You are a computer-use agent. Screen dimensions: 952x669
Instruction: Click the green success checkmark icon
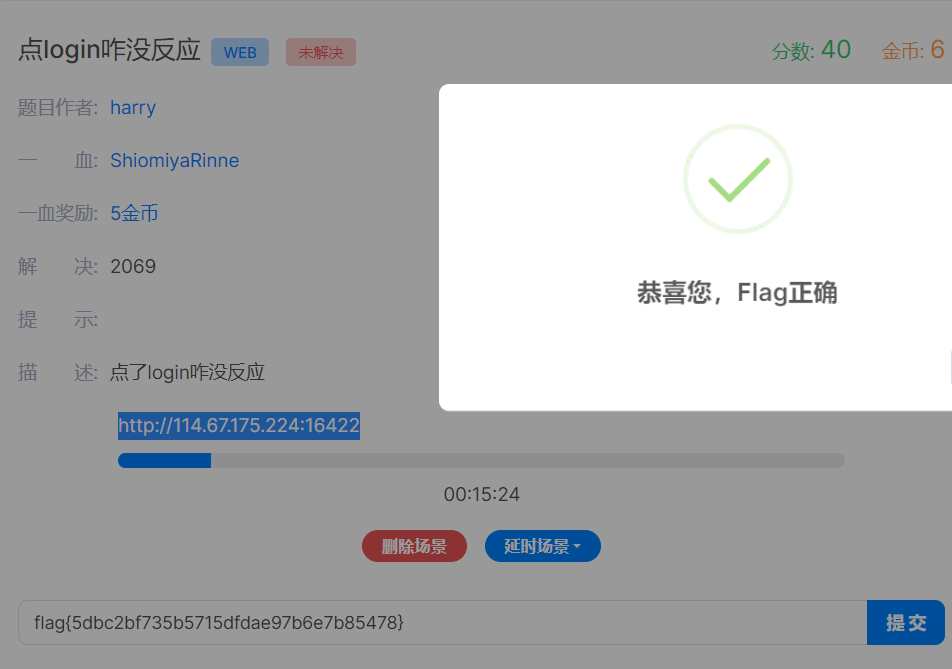click(738, 179)
